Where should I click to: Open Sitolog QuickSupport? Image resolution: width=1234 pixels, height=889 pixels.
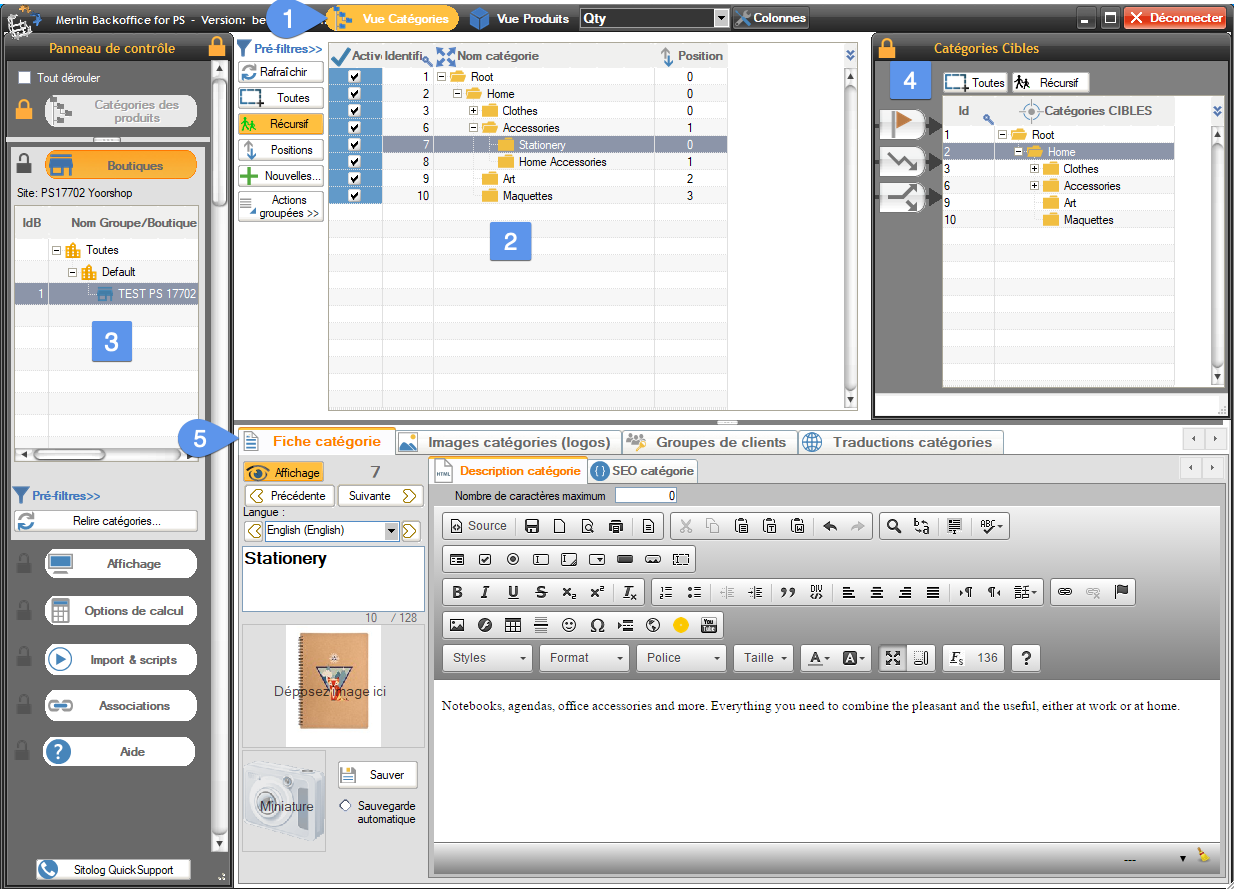113,870
